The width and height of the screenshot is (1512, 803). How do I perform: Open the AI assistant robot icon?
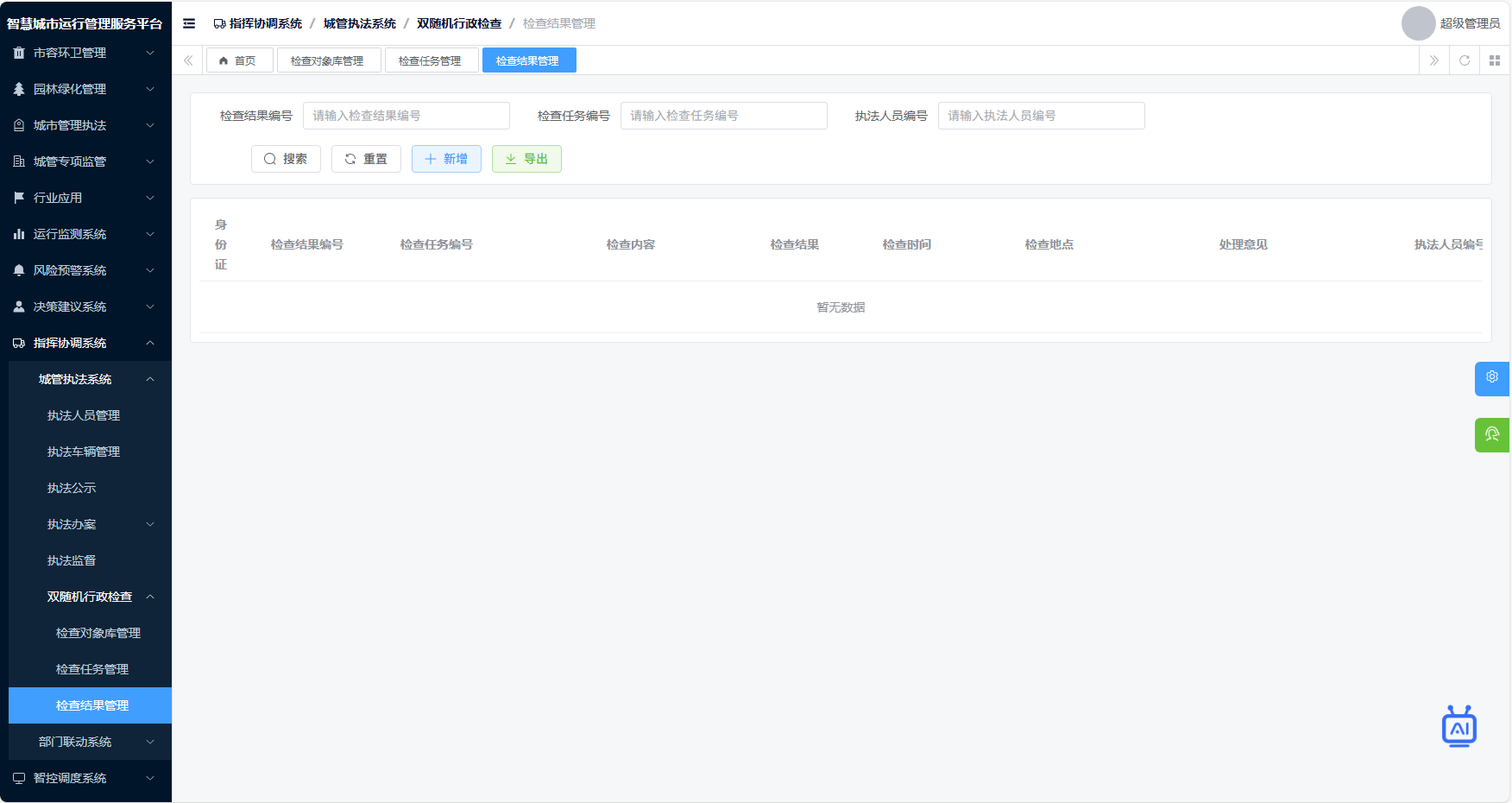(x=1459, y=726)
